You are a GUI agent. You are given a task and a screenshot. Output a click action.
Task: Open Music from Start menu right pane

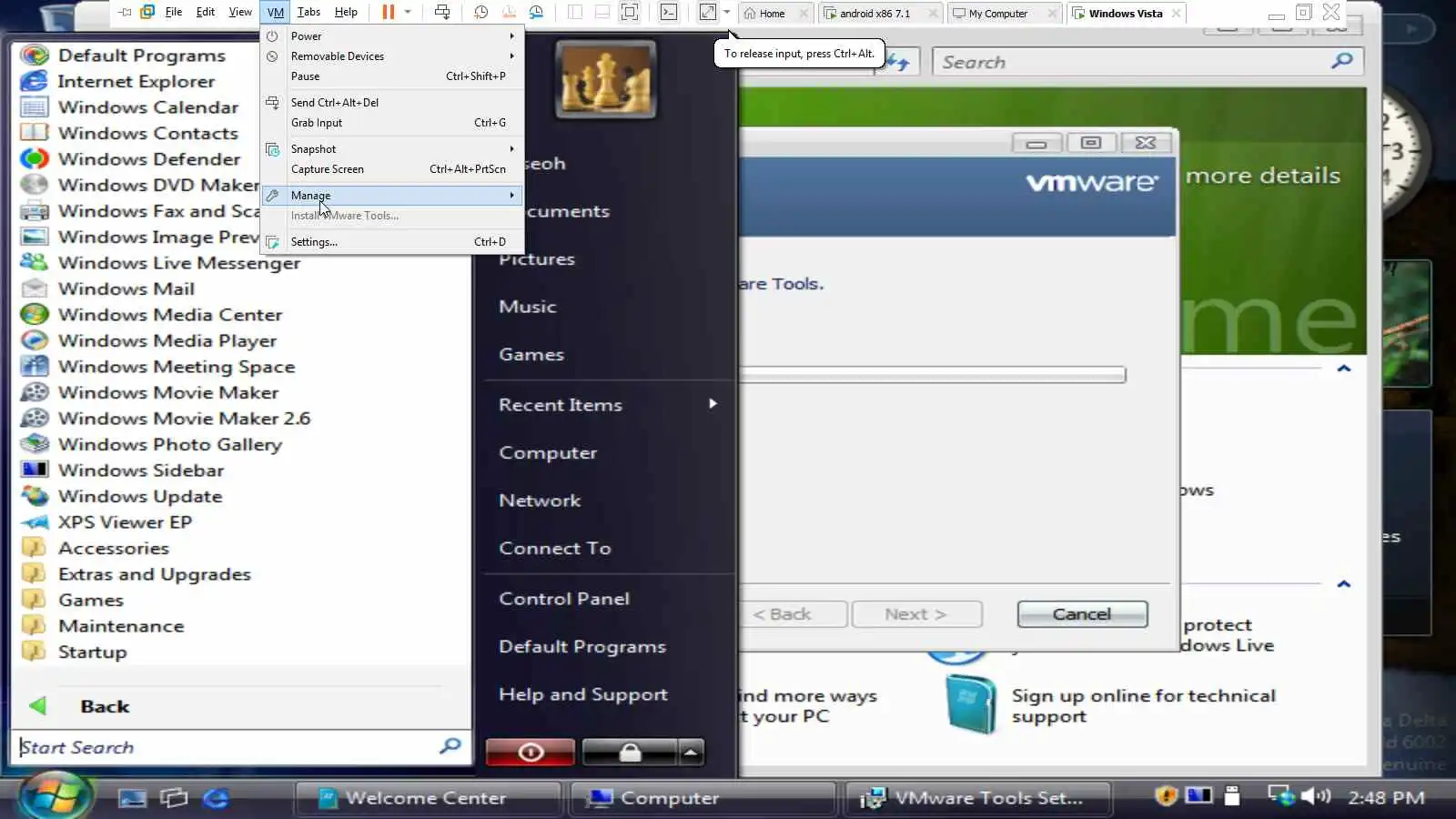[x=528, y=307]
